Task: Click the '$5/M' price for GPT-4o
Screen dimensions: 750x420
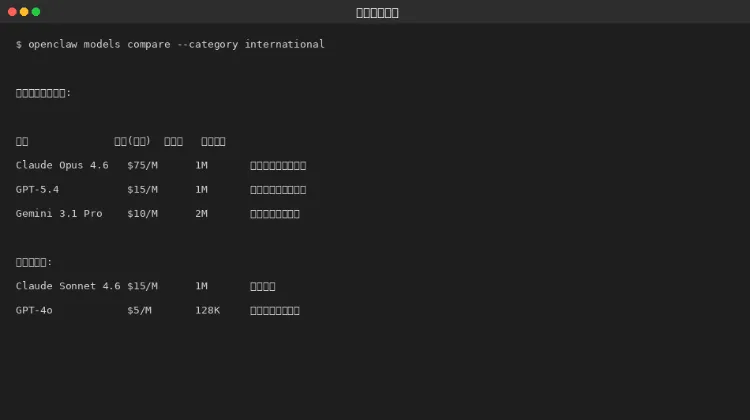Action: pyautogui.click(x=139, y=310)
